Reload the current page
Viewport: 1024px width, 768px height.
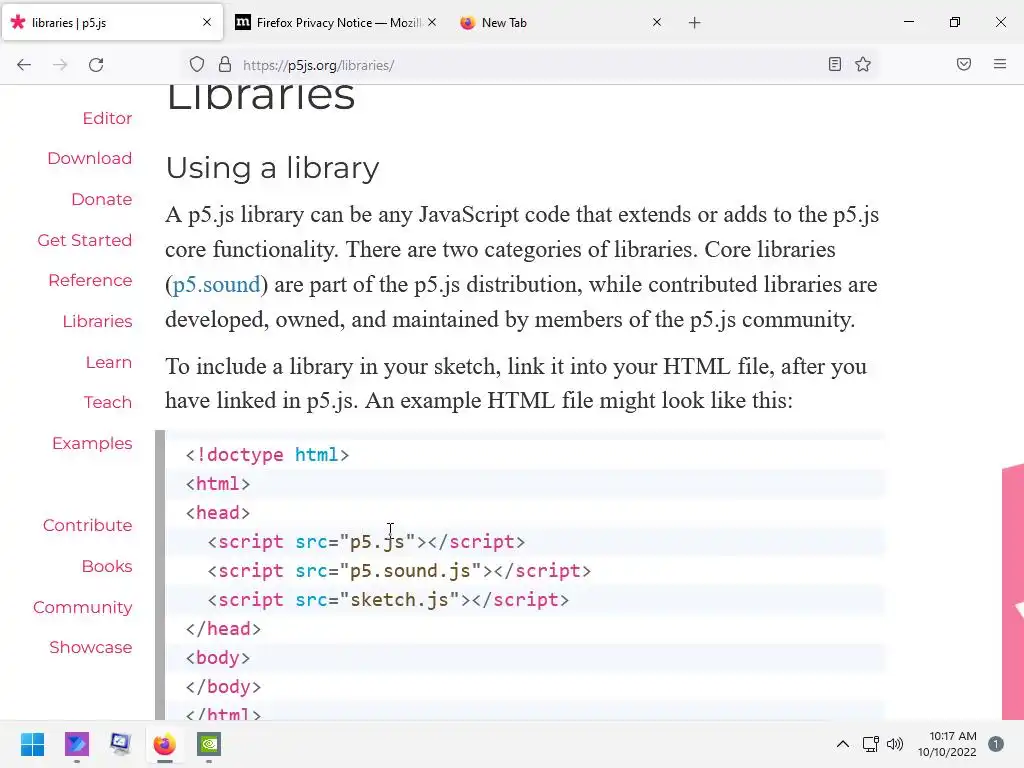click(96, 65)
